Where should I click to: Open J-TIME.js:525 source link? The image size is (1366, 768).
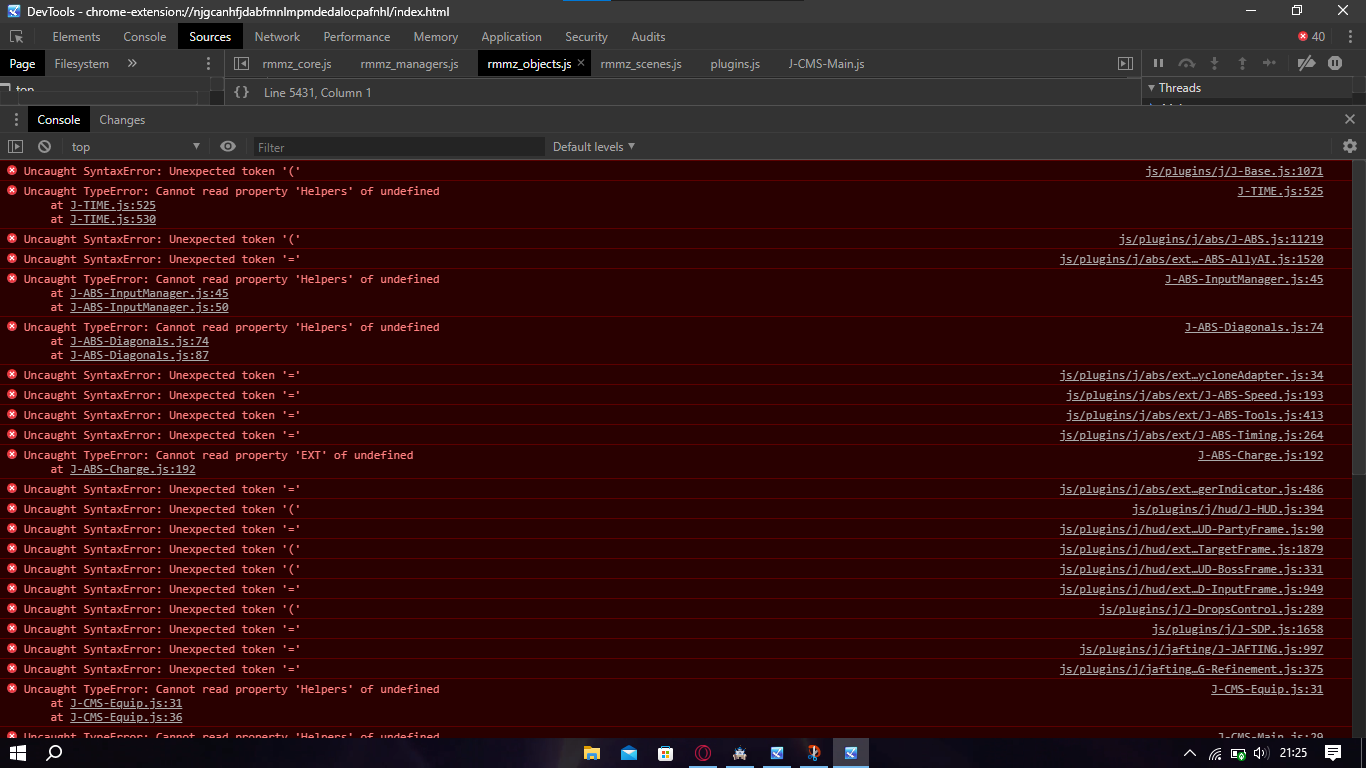coord(1280,191)
